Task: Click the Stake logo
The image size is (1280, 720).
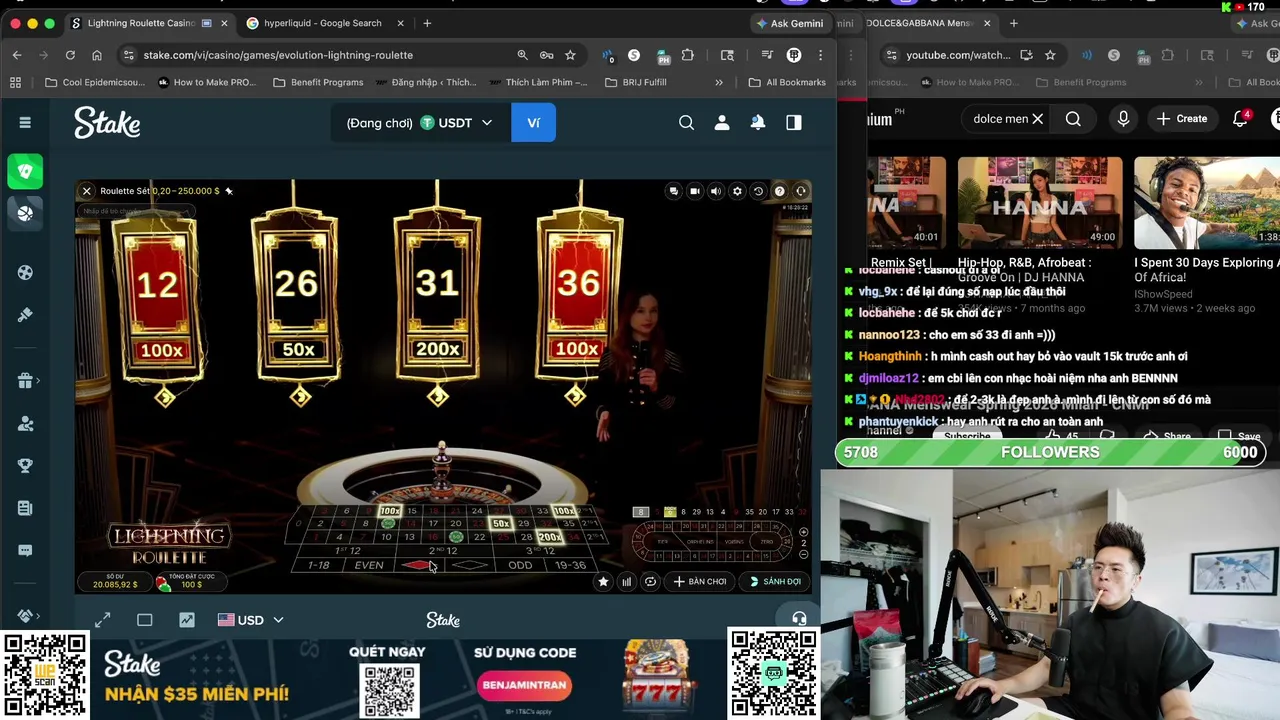Action: (107, 122)
